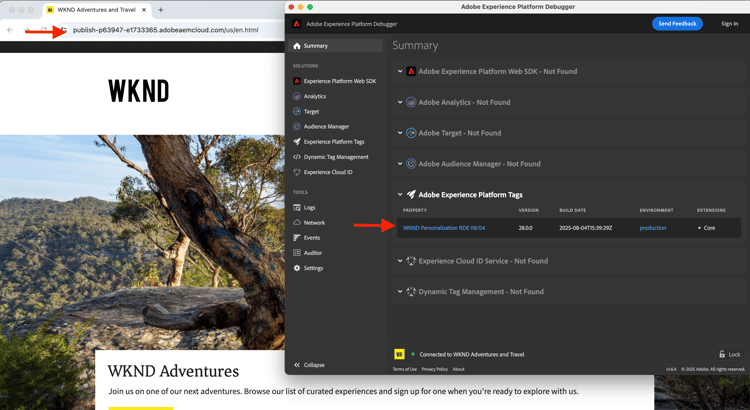
Task: Collapse Adobe Experience Platform Tags section
Action: coord(400,195)
